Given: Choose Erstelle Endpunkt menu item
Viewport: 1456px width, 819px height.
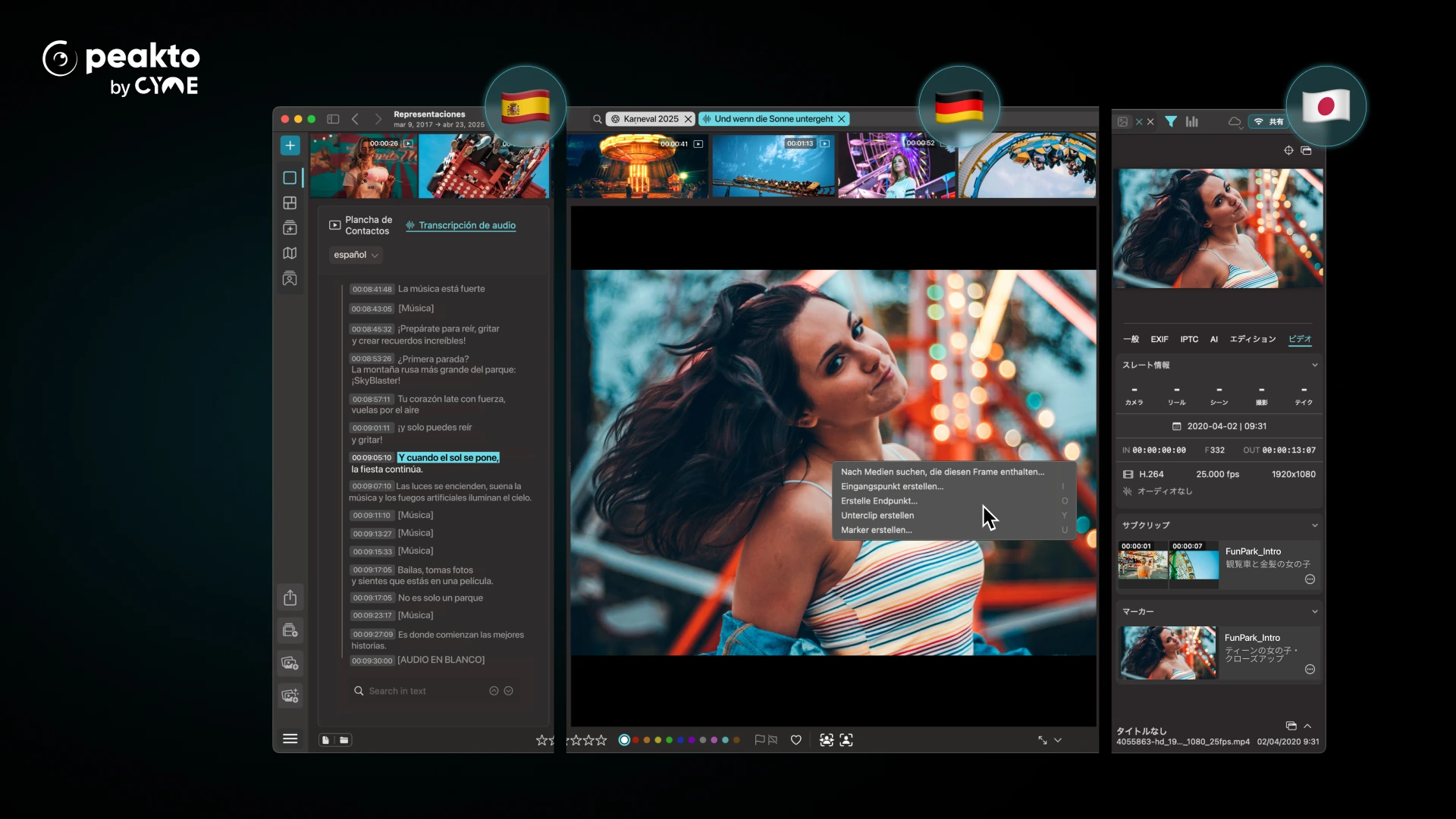Looking at the screenshot, I should (x=954, y=501).
